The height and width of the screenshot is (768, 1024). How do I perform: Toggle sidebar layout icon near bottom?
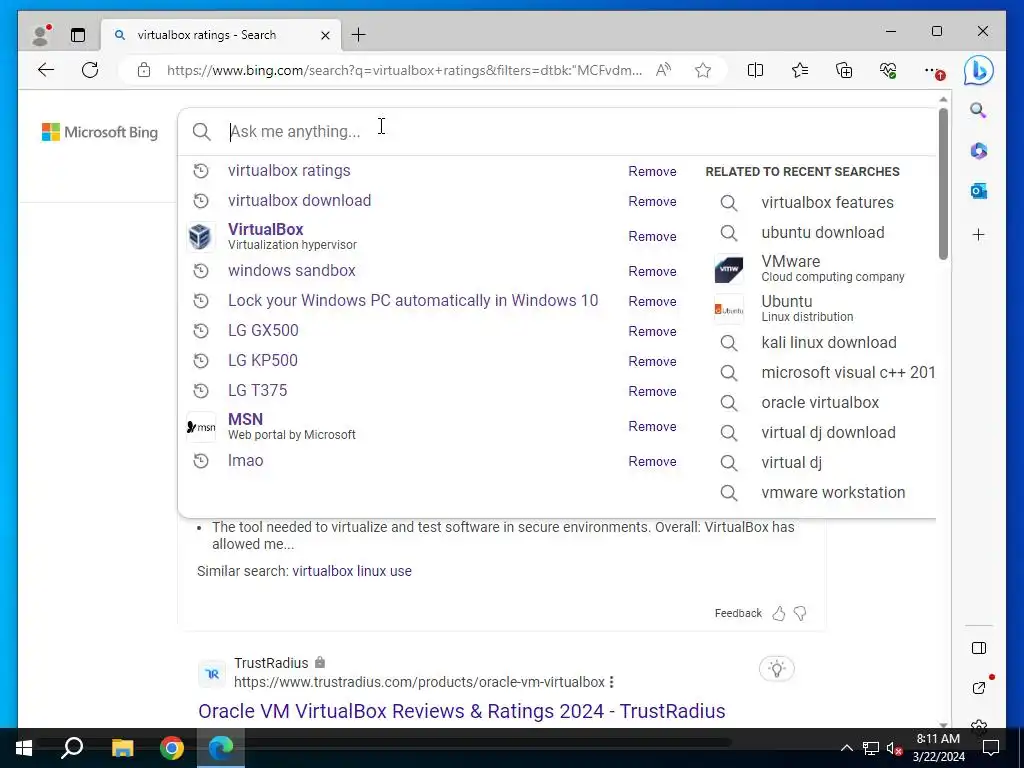point(978,648)
